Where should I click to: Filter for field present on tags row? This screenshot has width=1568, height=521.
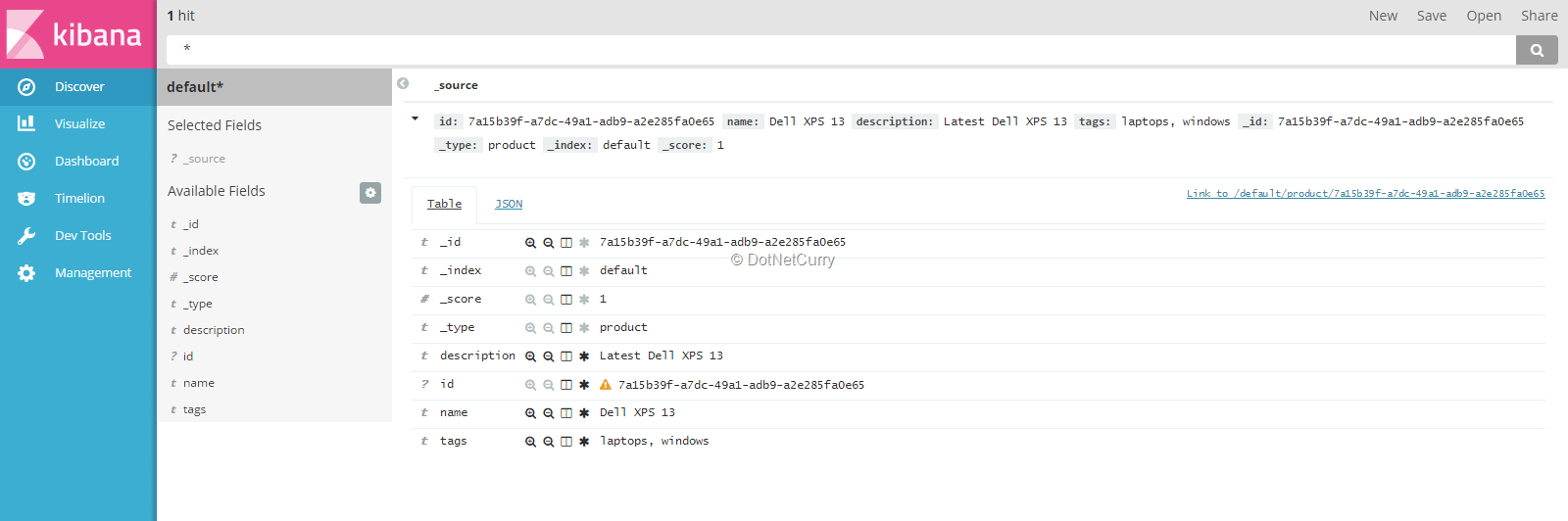click(x=584, y=442)
